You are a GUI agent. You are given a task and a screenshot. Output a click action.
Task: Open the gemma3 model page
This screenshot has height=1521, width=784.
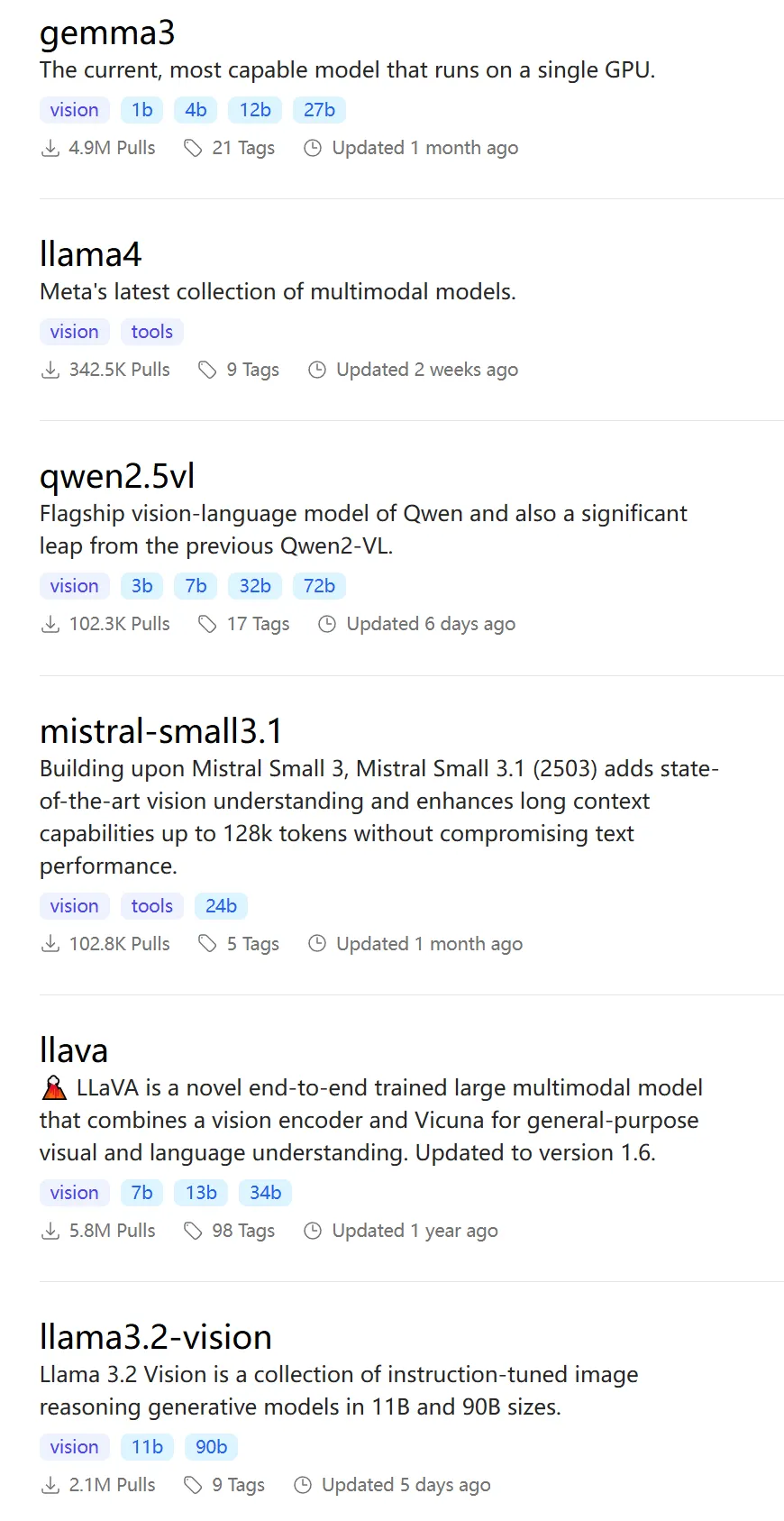pyautogui.click(x=108, y=32)
